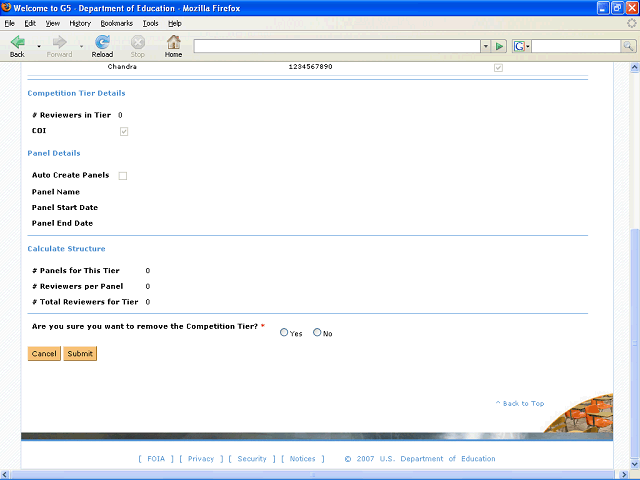The width and height of the screenshot is (640, 480).
Task: Open the Tools menu
Action: click(150, 23)
